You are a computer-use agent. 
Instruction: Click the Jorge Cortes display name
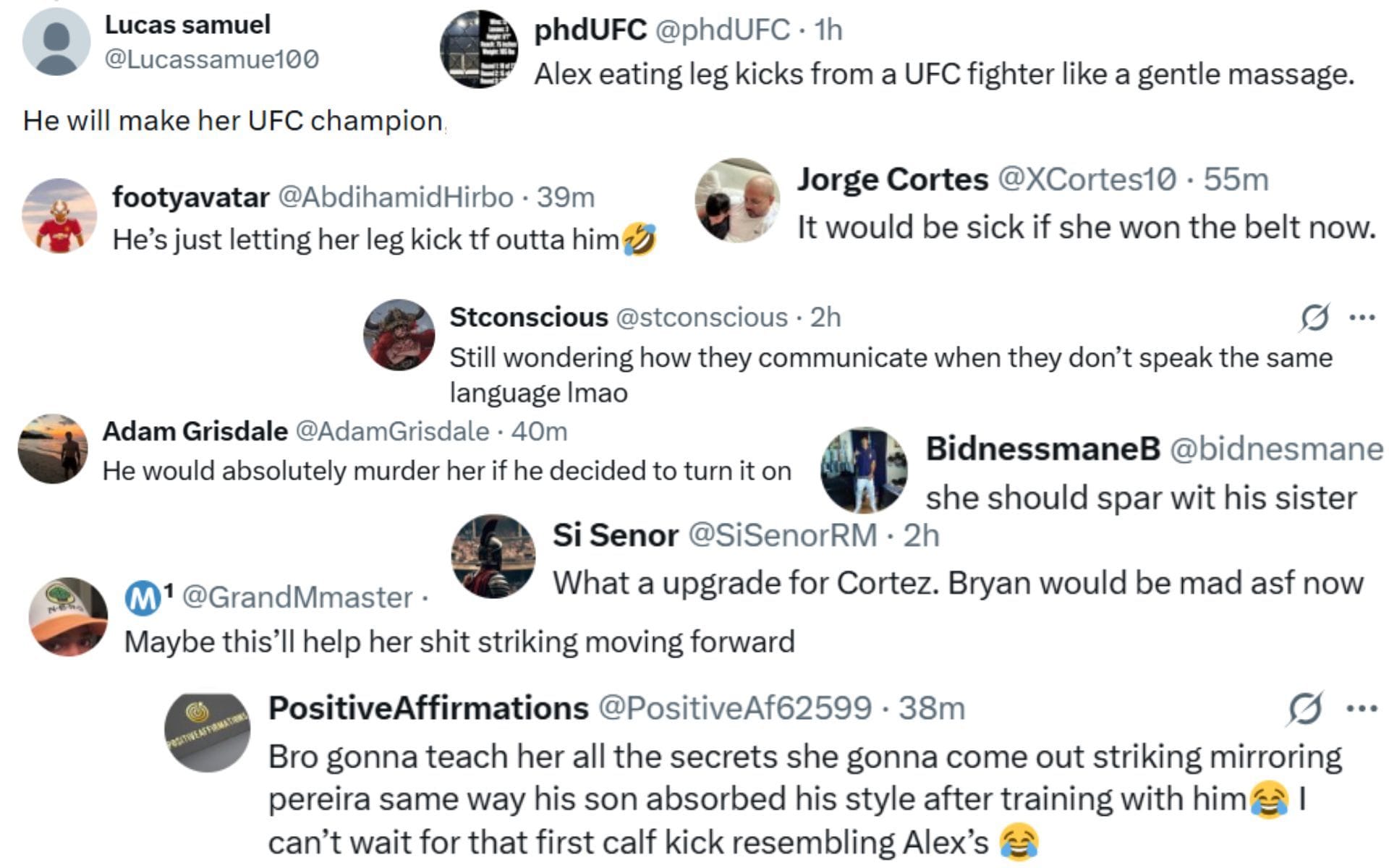click(892, 179)
